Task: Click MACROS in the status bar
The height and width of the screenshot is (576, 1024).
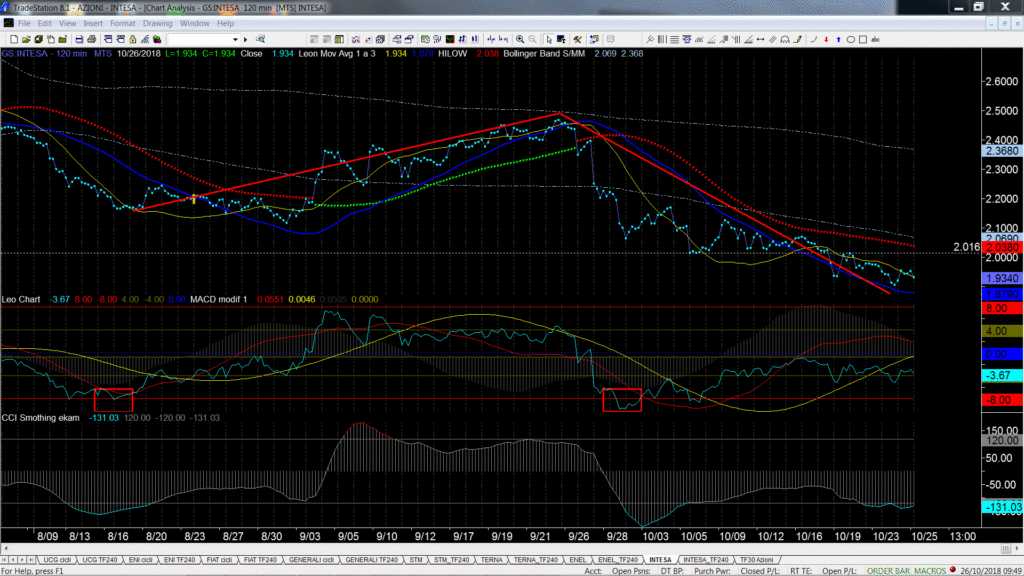Action: pyautogui.click(x=930, y=571)
